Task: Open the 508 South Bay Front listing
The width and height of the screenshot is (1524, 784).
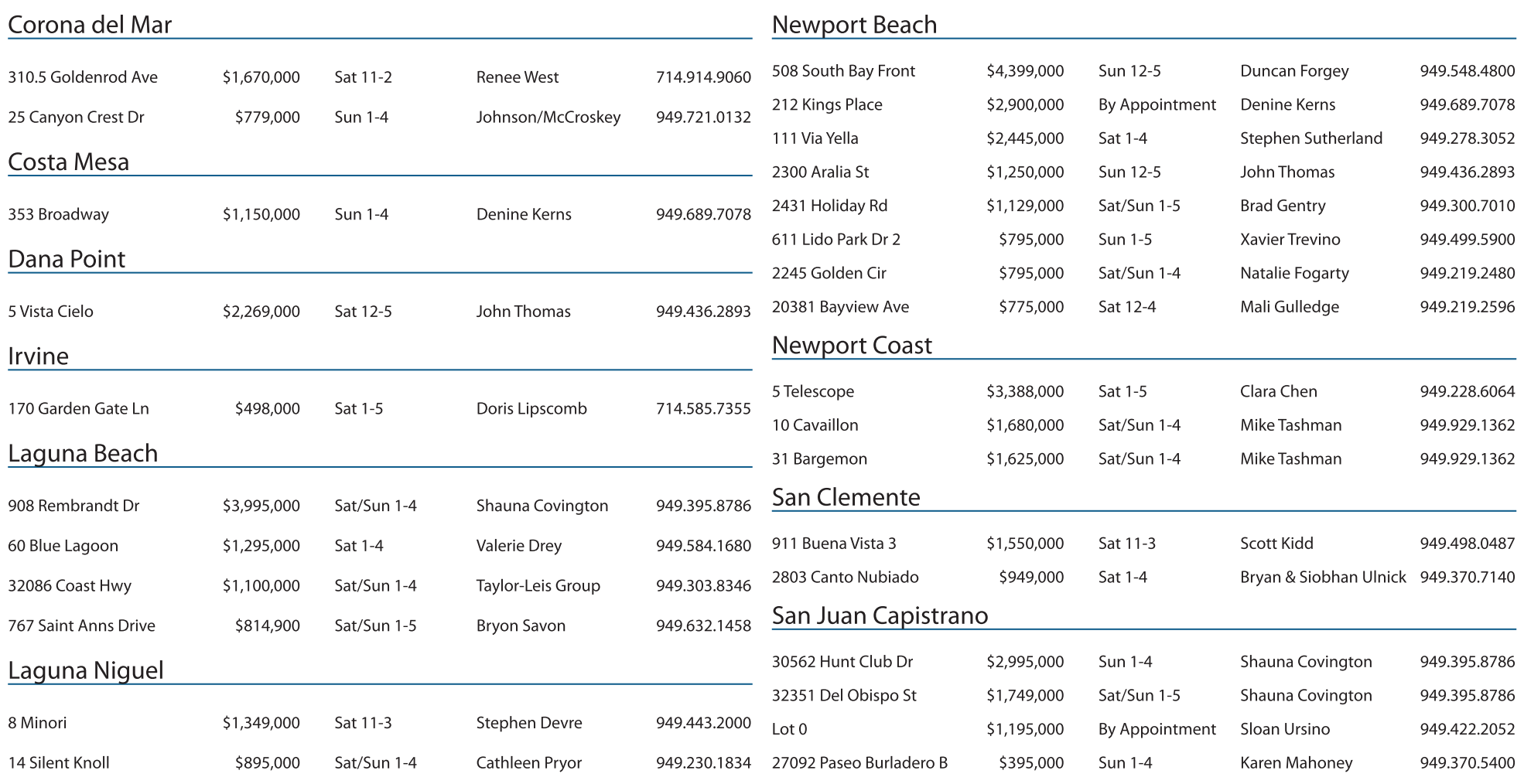Action: pyautogui.click(x=843, y=71)
